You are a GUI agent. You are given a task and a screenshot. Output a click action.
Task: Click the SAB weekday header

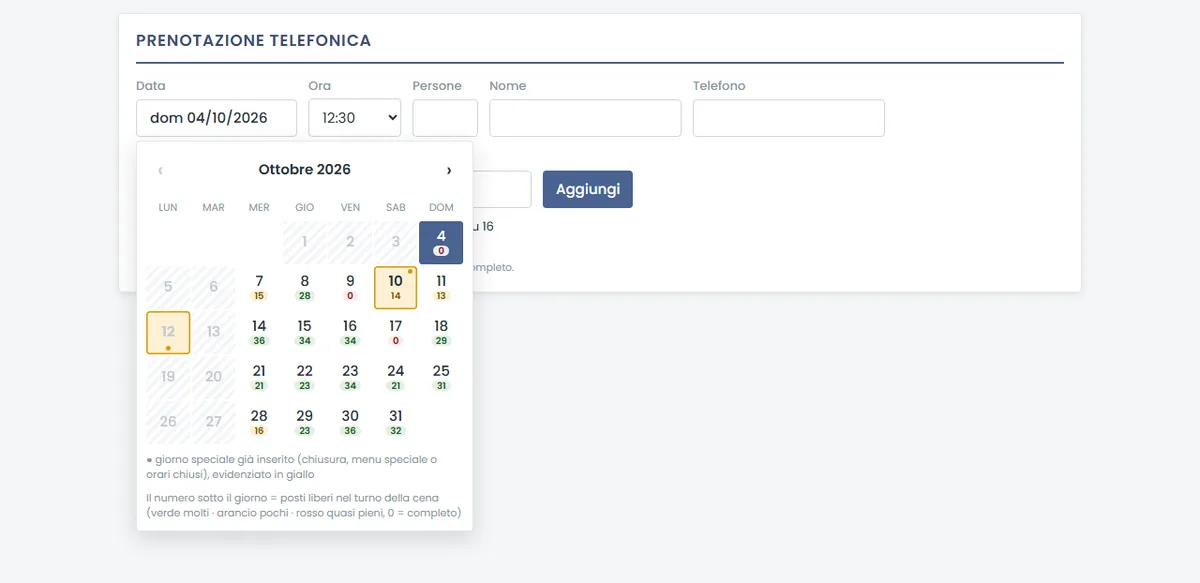(396, 207)
